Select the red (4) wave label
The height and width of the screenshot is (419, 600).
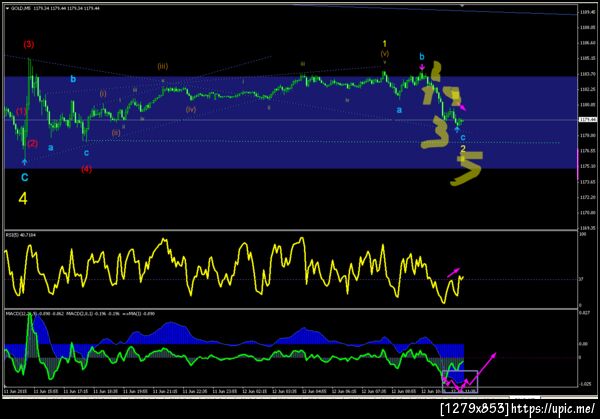pos(86,169)
